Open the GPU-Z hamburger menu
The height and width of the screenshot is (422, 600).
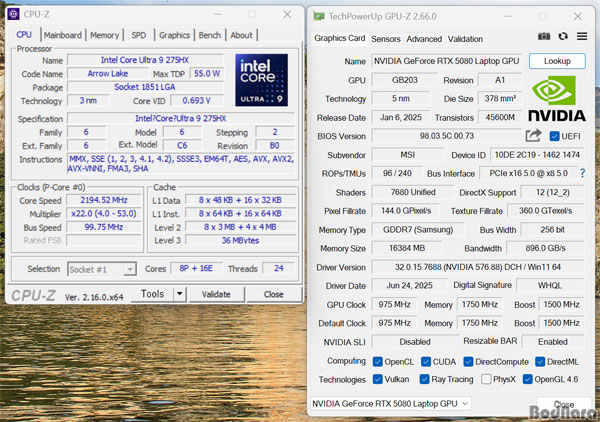click(582, 36)
